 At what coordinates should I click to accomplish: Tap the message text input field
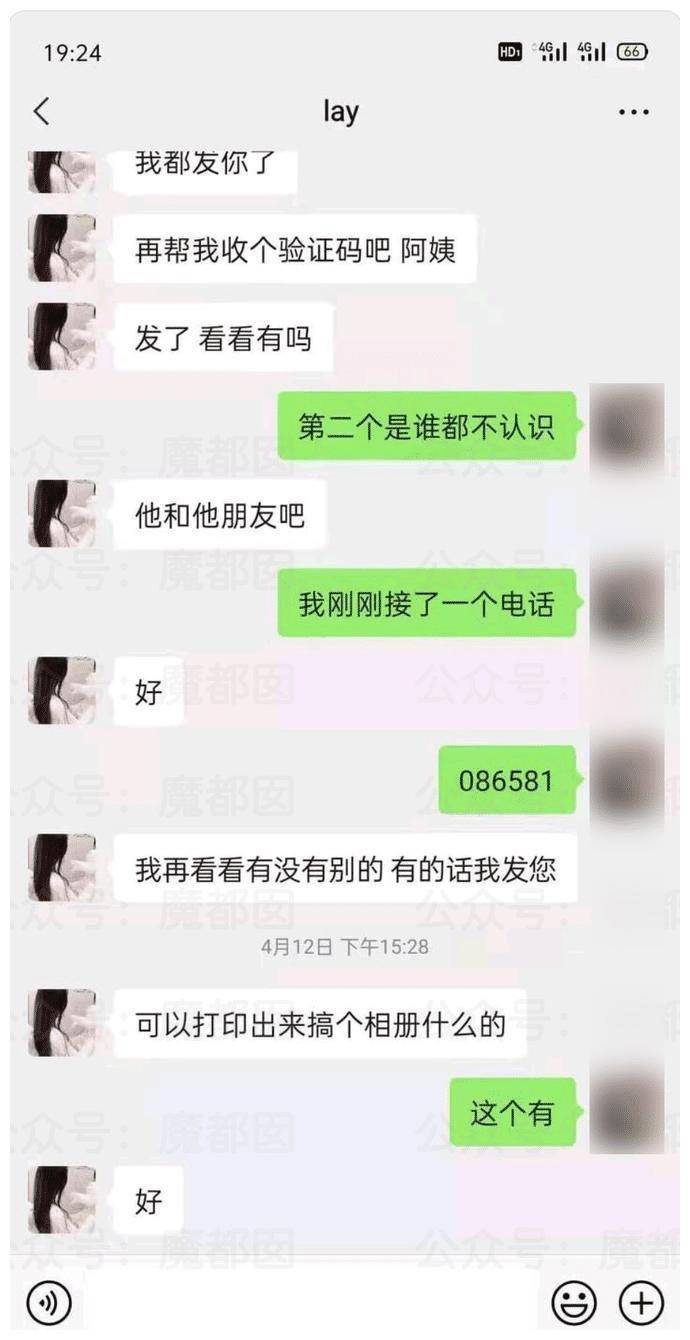pyautogui.click(x=310, y=1302)
